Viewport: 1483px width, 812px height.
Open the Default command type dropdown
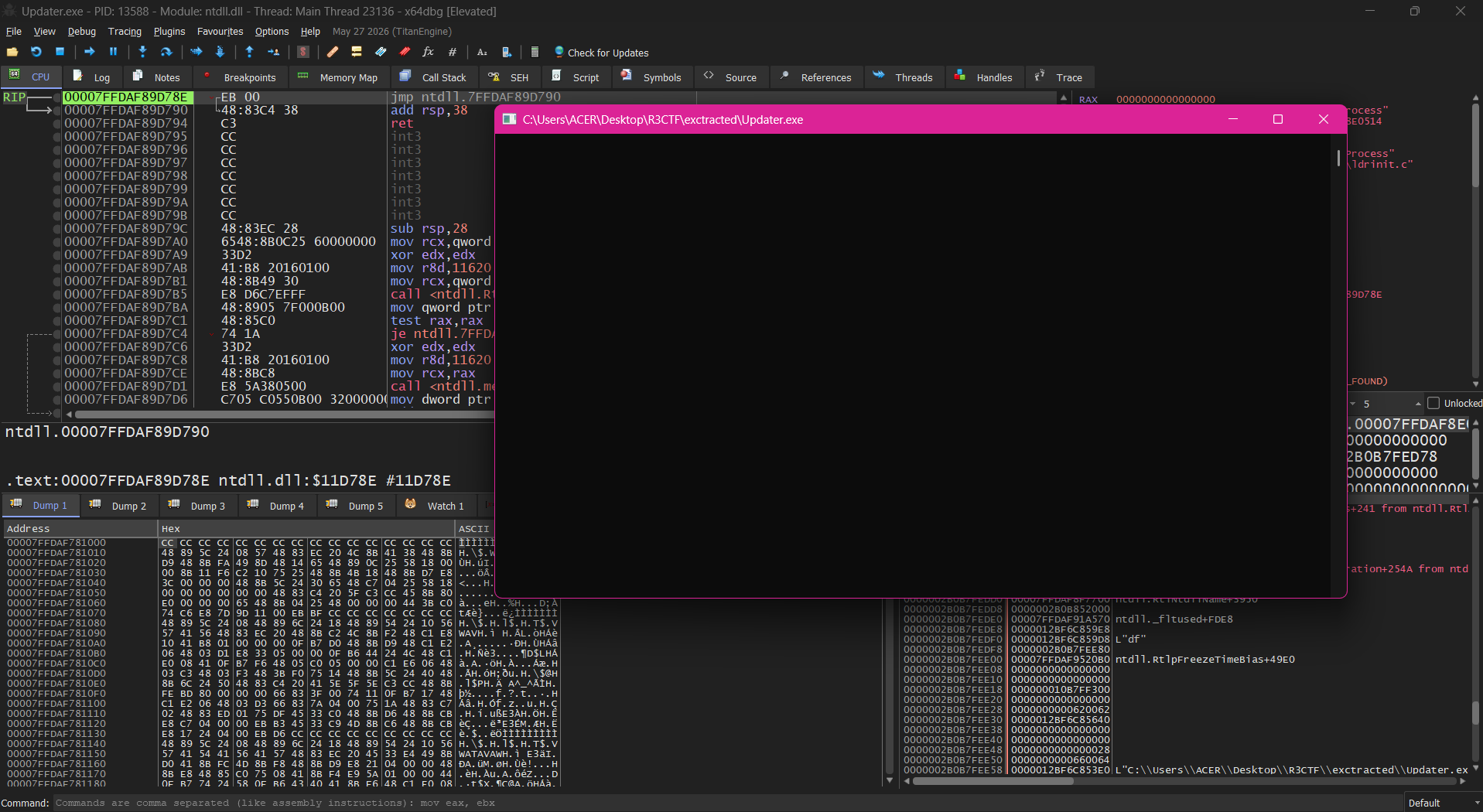1444,803
